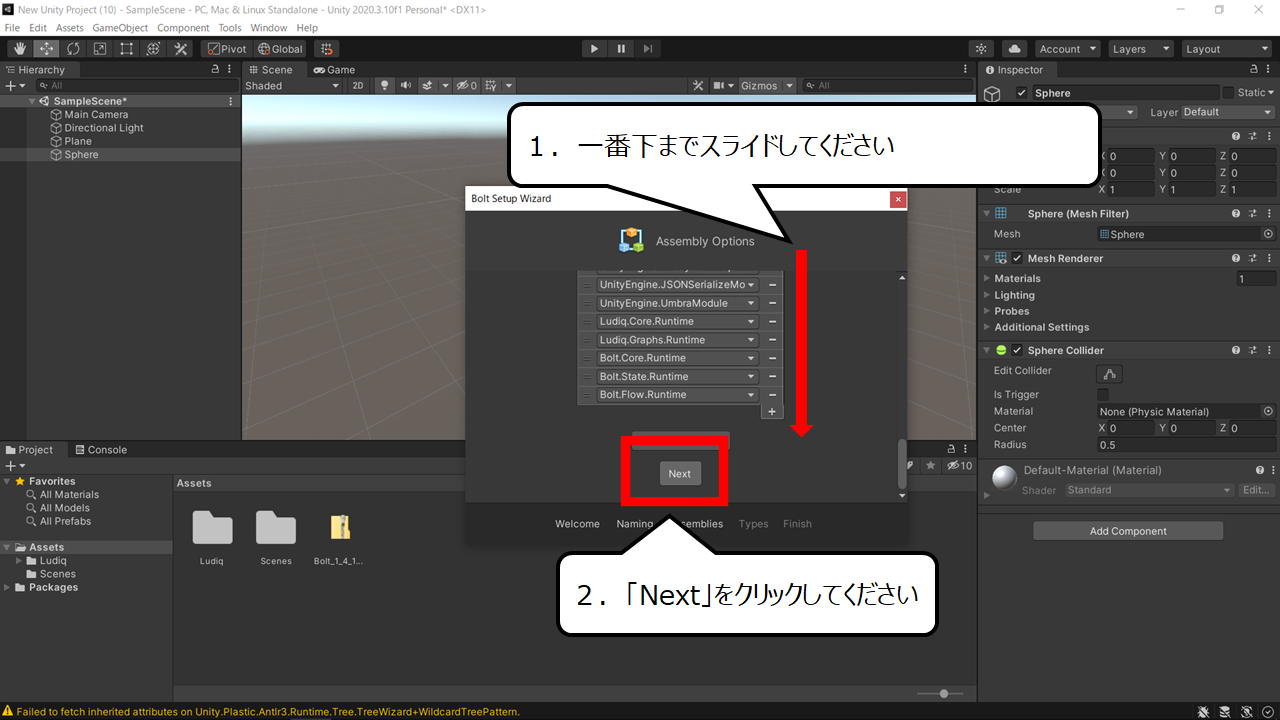
Task: Open the Cloud services icon
Action: click(1014, 48)
